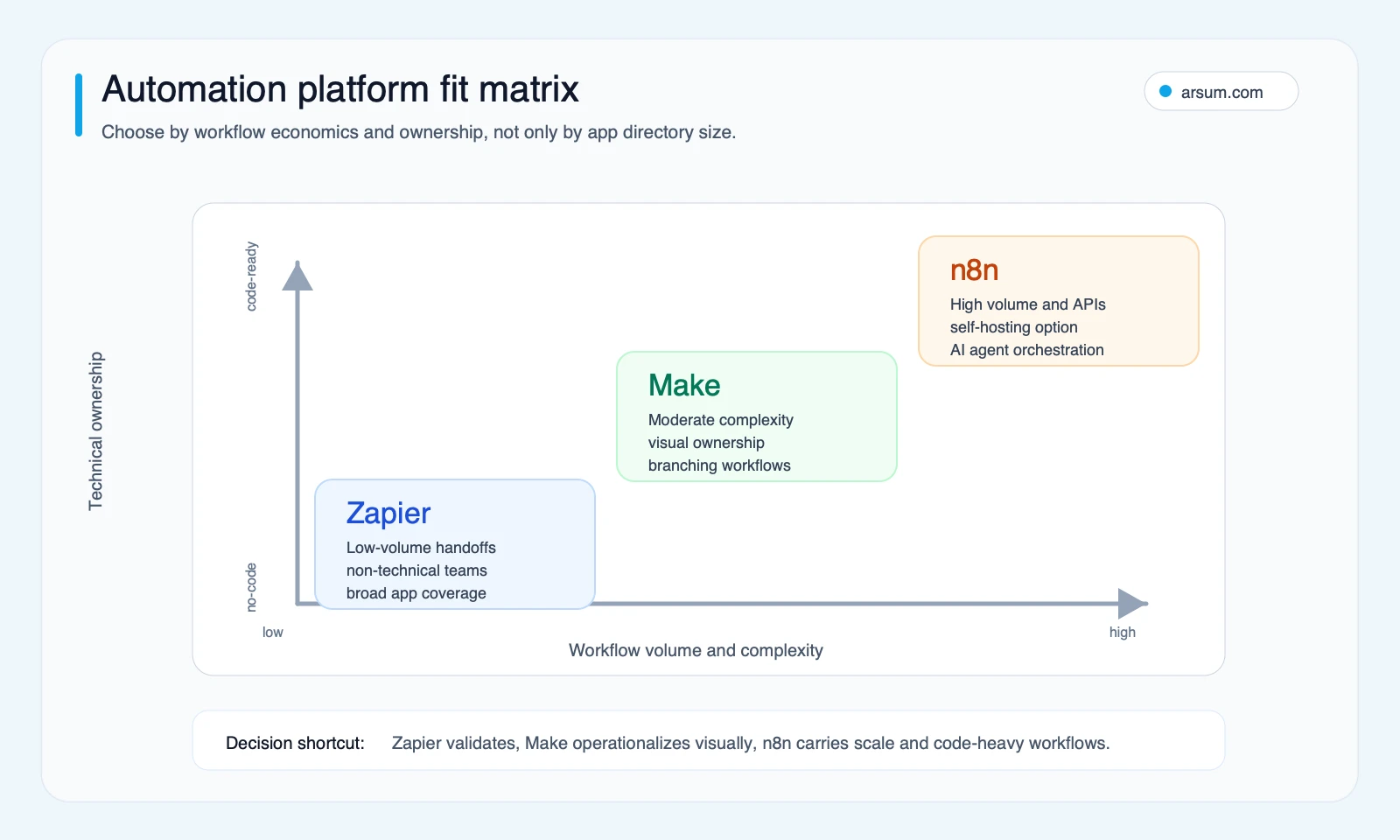Screen dimensions: 1400x840
Task: Click 'High volume and APIs' line
Action: (x=1028, y=304)
